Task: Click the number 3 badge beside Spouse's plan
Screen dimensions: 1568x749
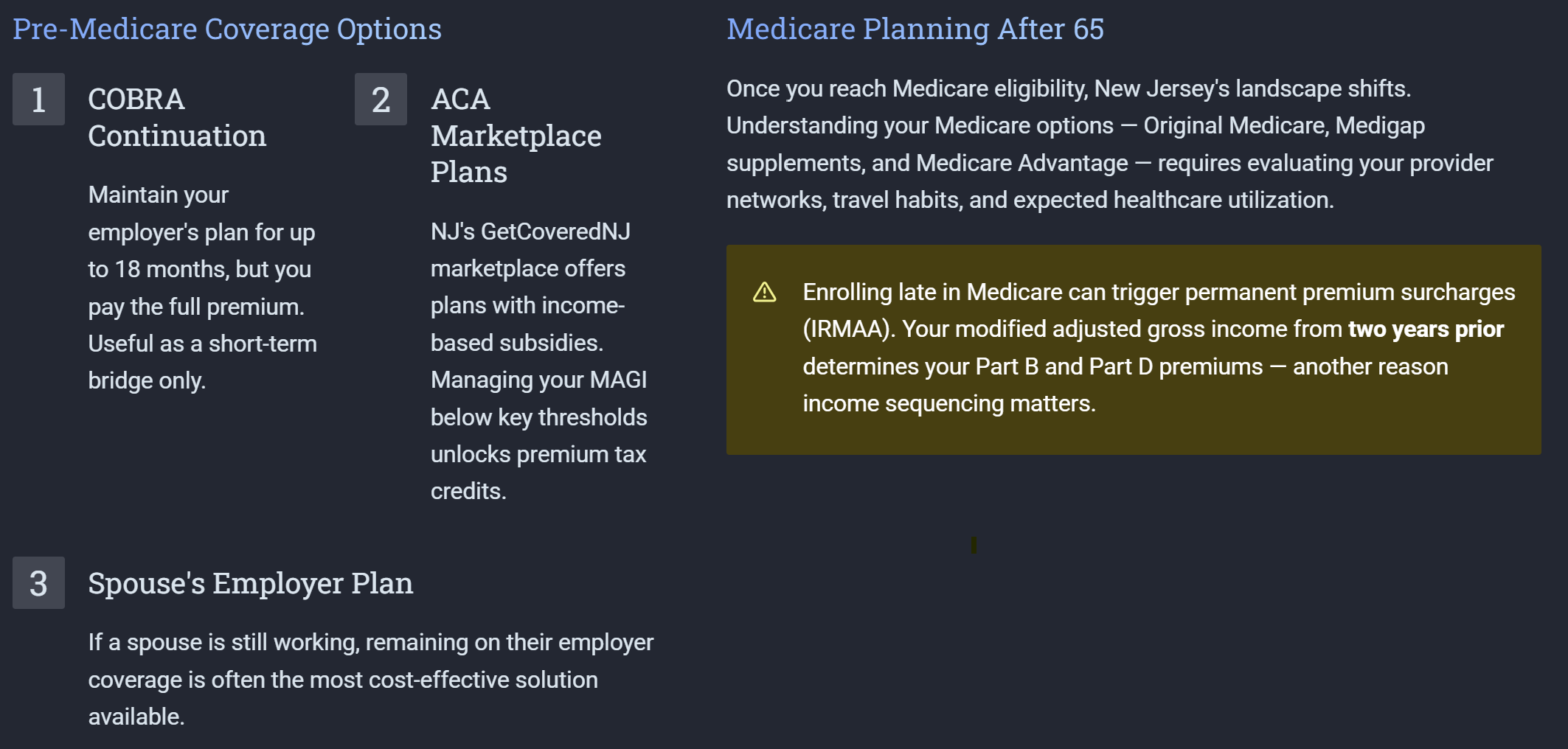Action: tap(38, 583)
